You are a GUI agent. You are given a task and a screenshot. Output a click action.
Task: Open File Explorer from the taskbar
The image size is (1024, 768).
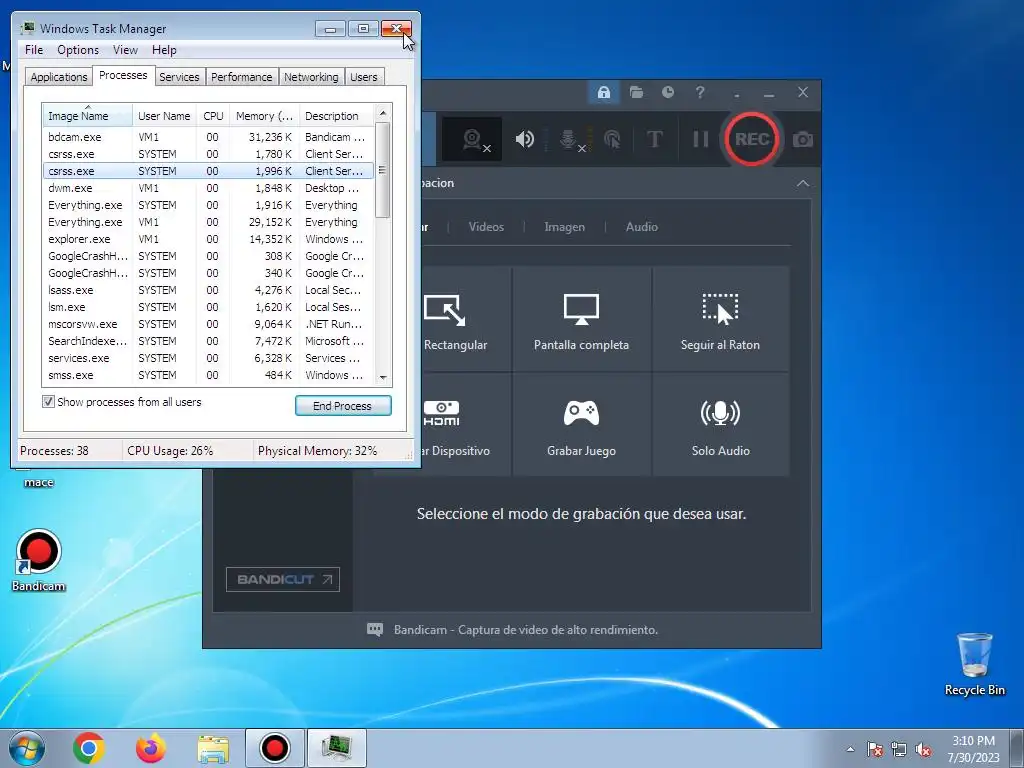pos(213,748)
